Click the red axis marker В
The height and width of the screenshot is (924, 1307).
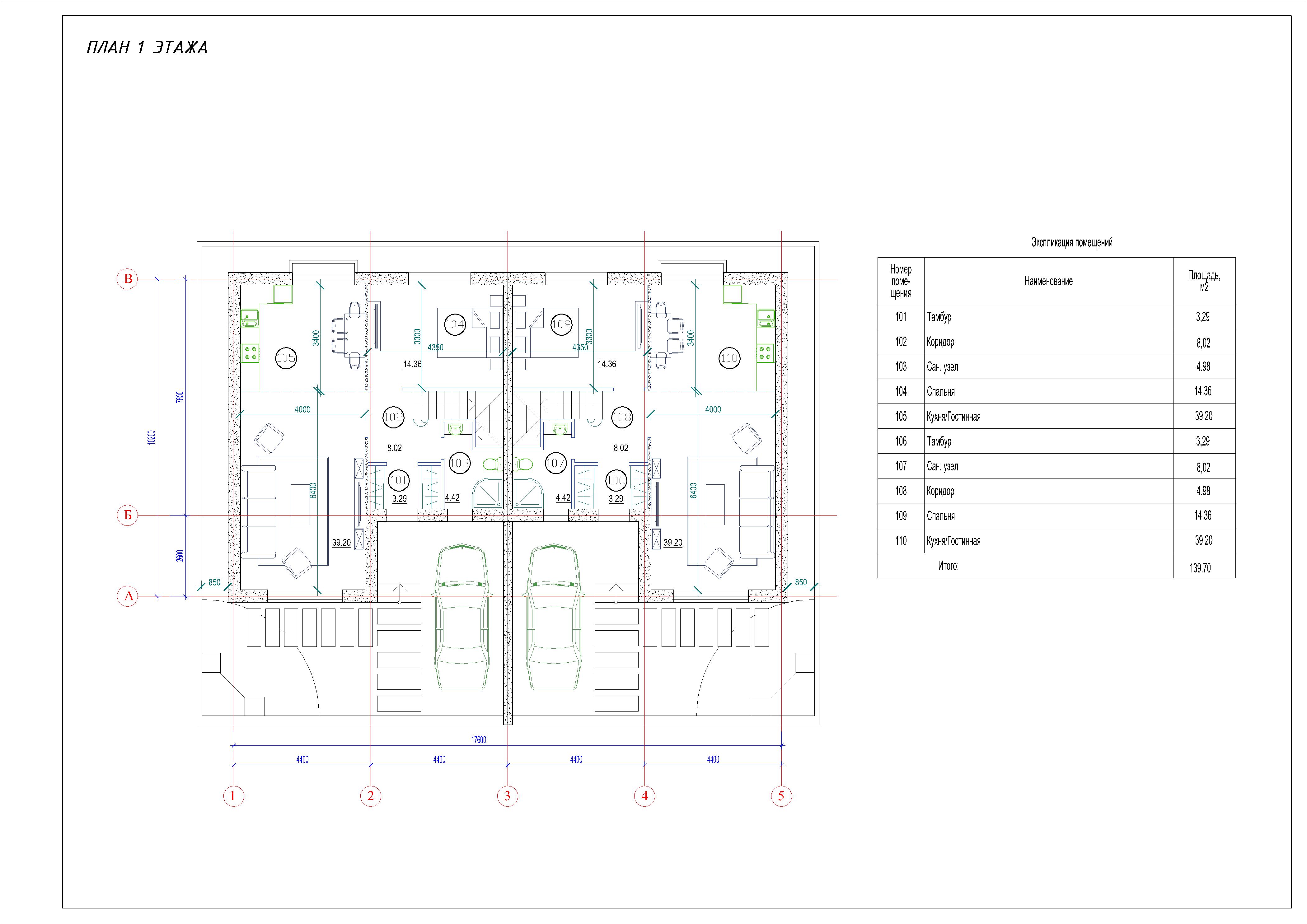click(128, 279)
